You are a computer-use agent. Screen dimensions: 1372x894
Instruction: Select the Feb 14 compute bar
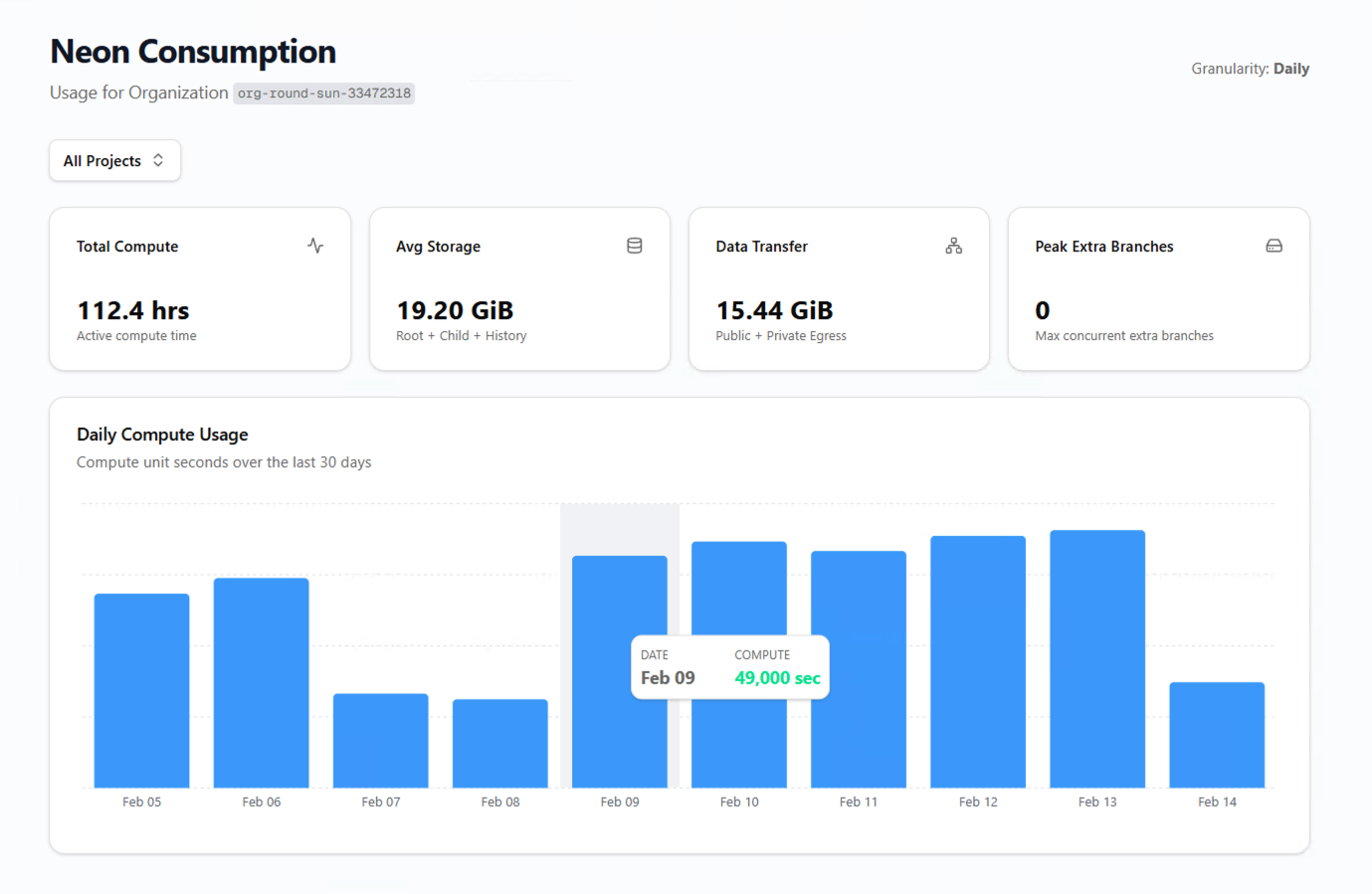click(x=1217, y=735)
